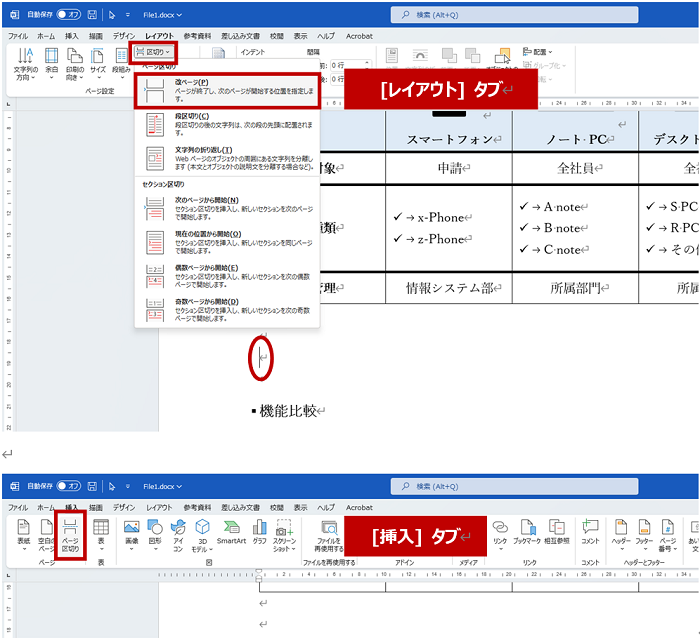
Task: Click the ページ区切り icon in the Insert ribbon
Action: click(70, 535)
